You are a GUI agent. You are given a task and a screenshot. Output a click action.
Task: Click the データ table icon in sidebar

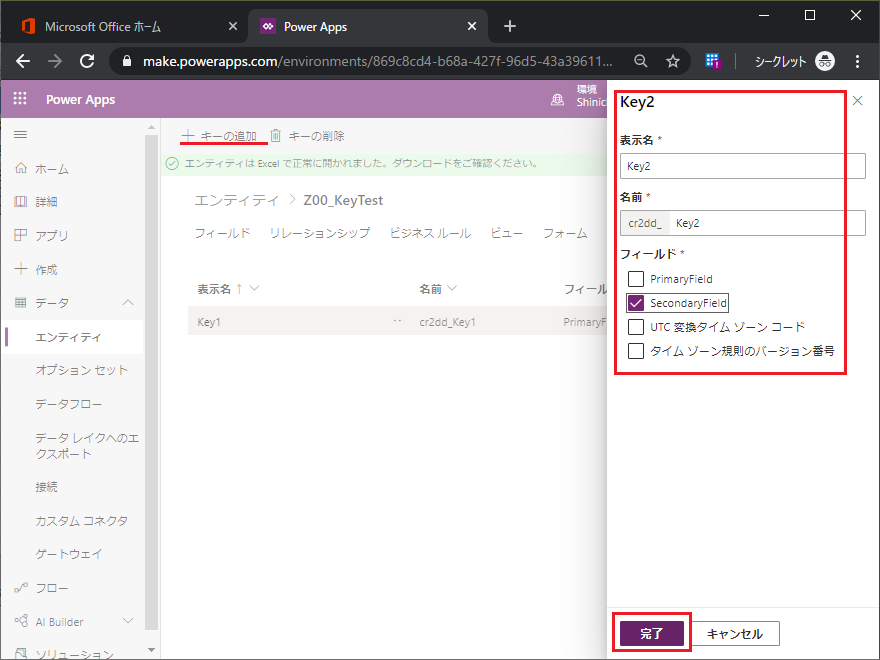tap(20, 302)
